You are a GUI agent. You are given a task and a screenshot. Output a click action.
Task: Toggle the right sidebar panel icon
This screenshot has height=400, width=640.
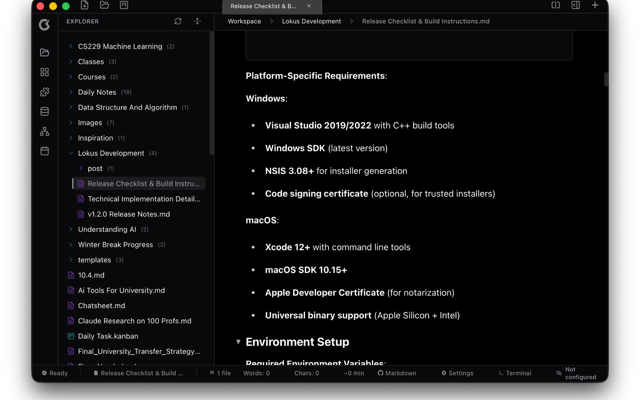coord(576,5)
